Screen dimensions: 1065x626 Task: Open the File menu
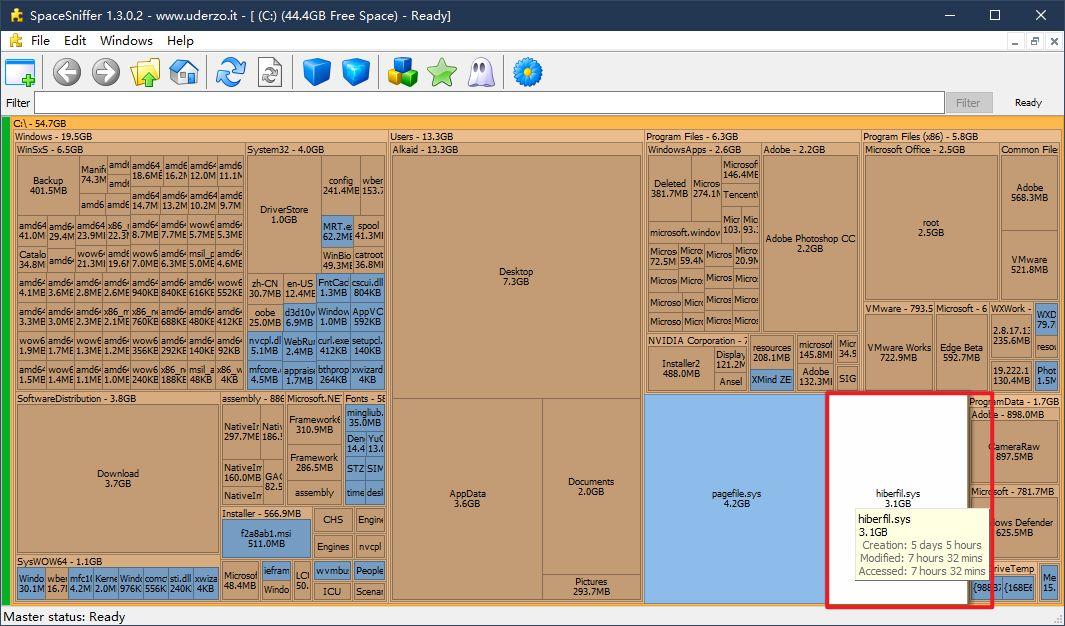(x=40, y=41)
